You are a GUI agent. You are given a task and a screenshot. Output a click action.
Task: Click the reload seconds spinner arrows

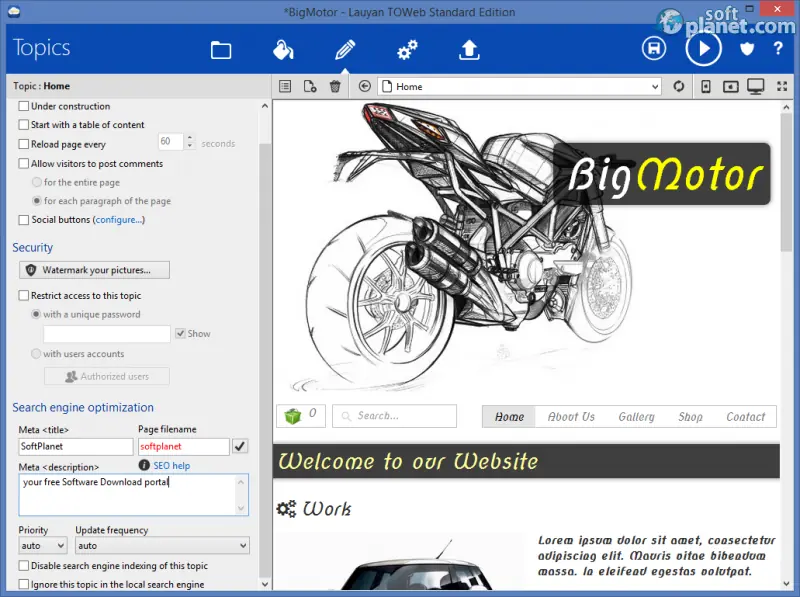click(x=190, y=141)
